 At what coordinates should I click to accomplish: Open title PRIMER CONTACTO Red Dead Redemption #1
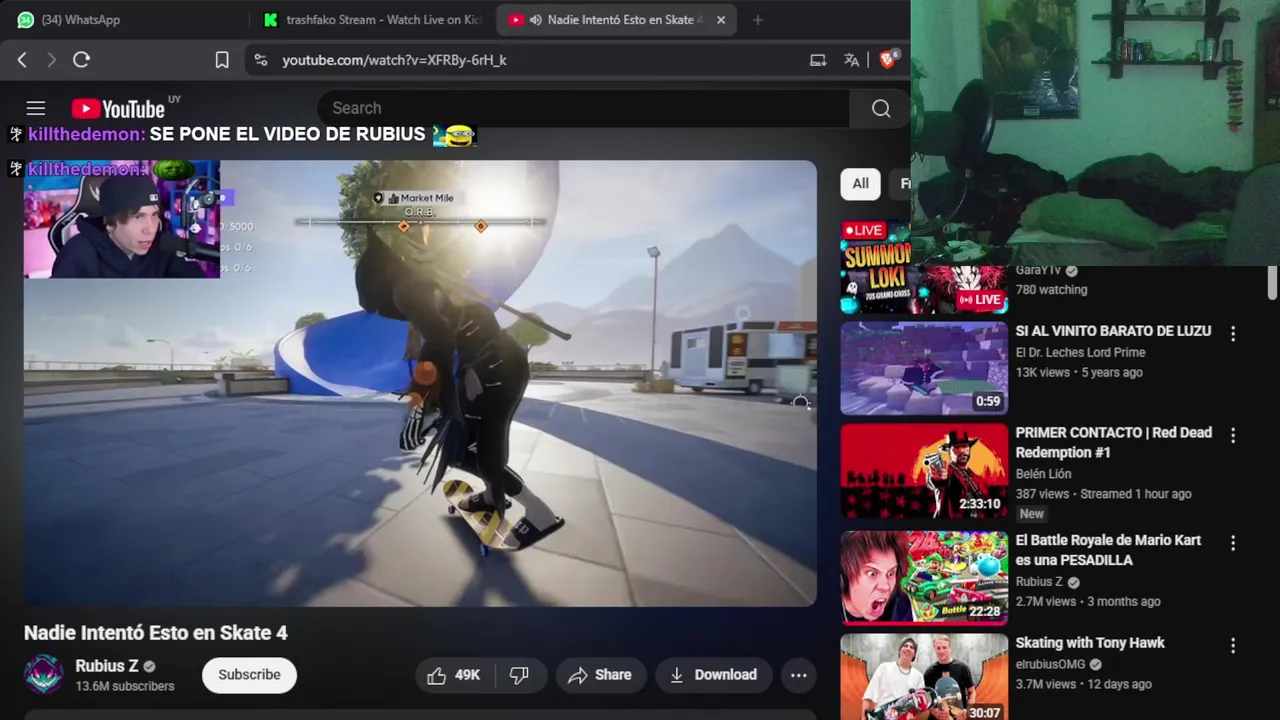tap(1113, 442)
